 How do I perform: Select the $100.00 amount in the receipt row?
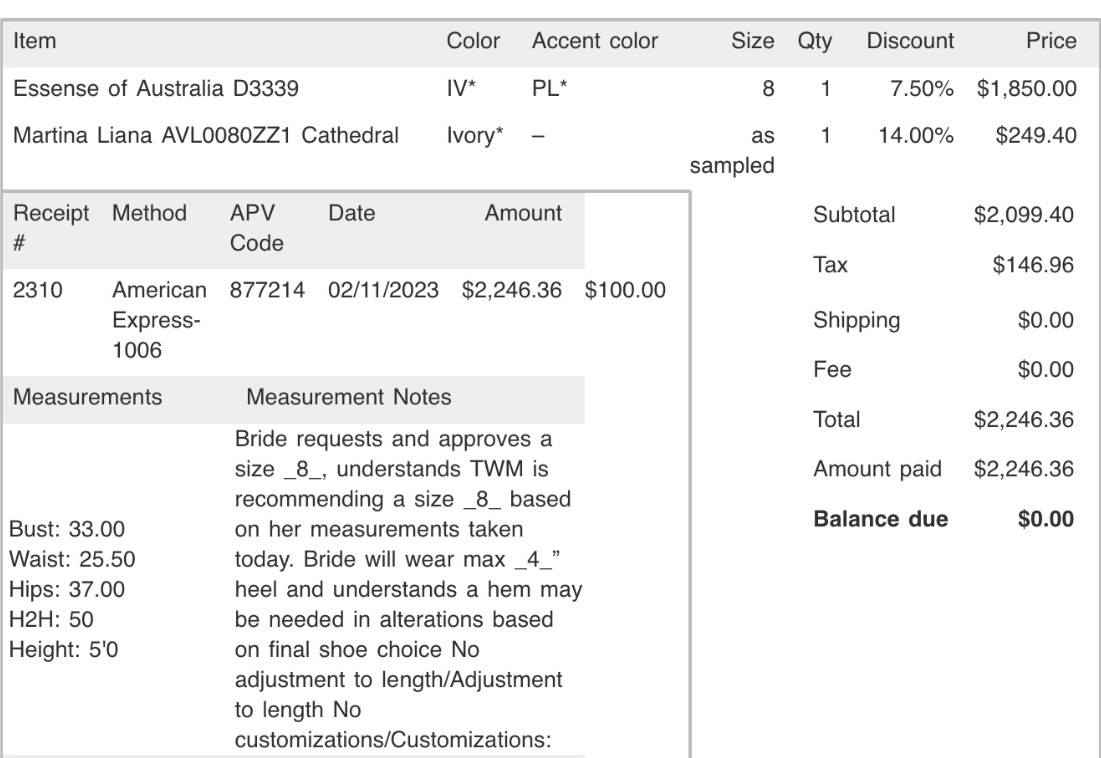tap(625, 290)
